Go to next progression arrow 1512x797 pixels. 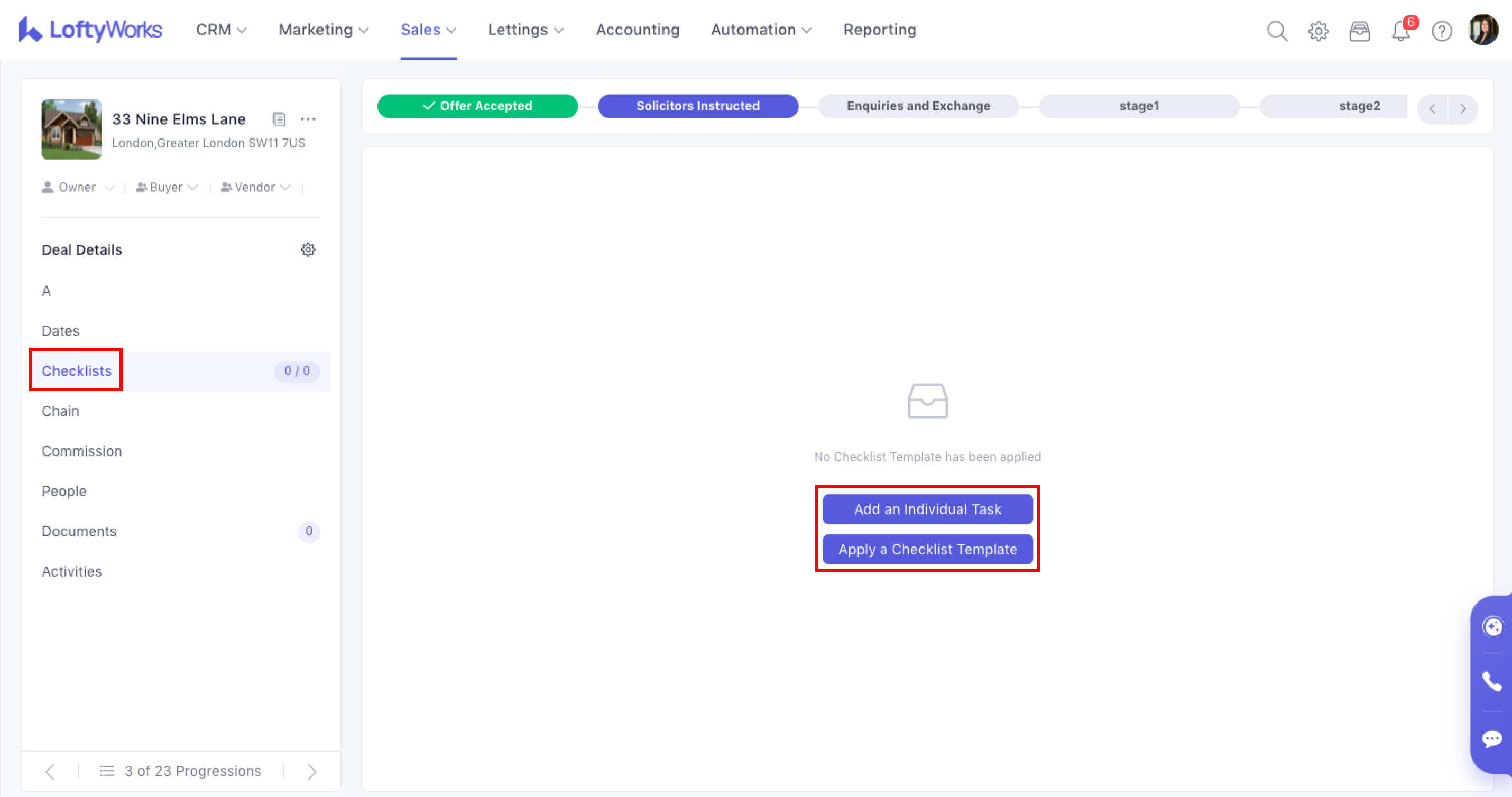[312, 771]
